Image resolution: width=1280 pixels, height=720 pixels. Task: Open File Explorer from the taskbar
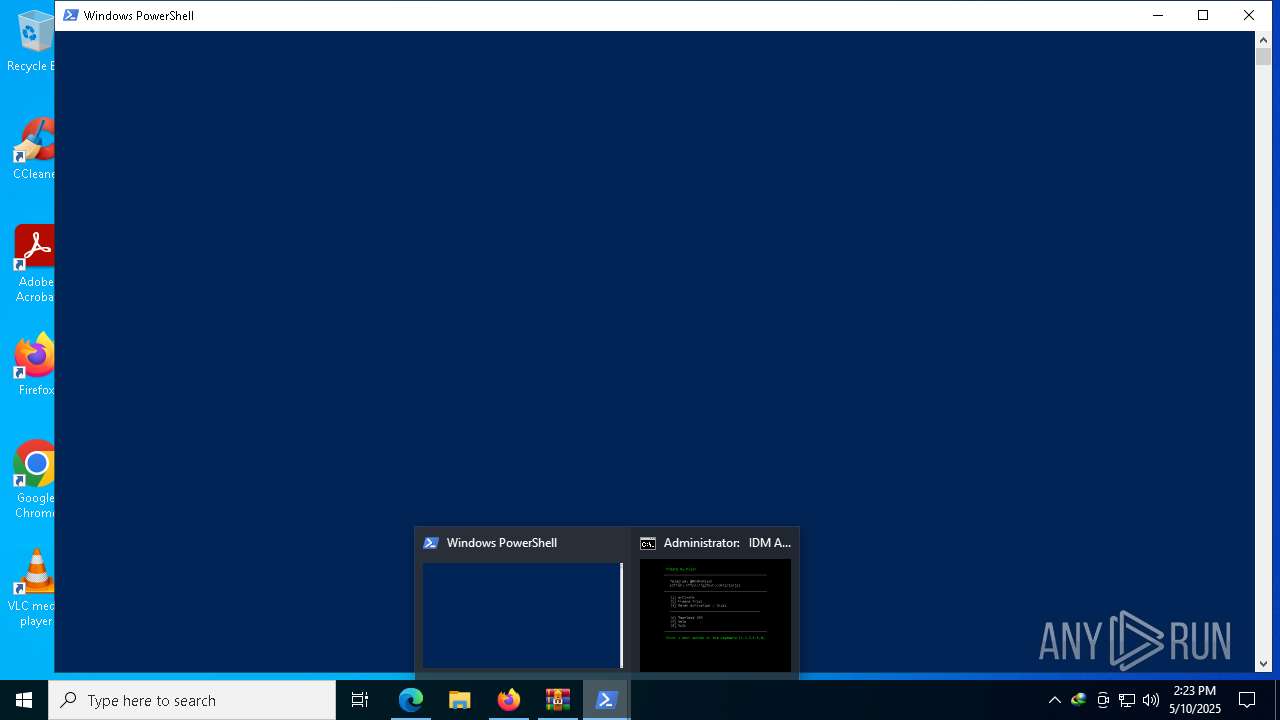tap(460, 700)
